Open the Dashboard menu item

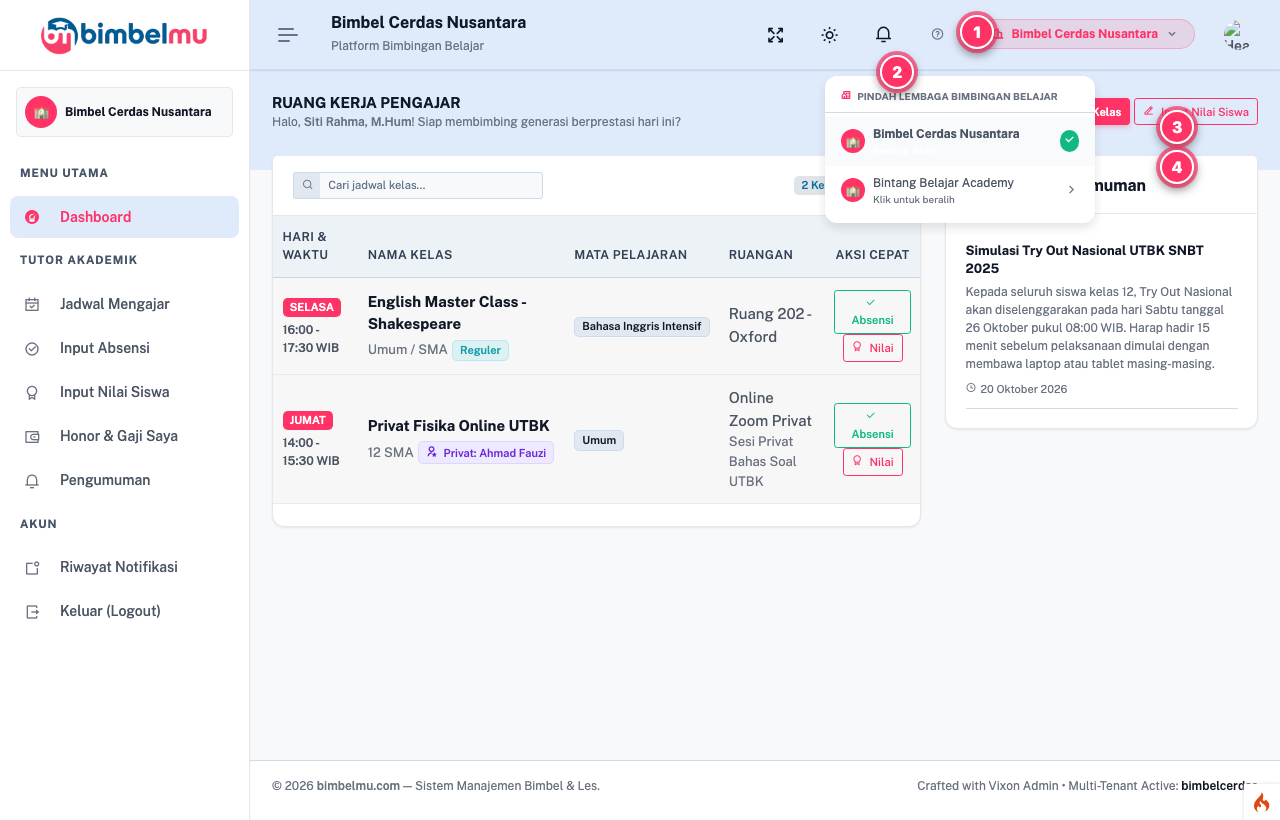[124, 217]
